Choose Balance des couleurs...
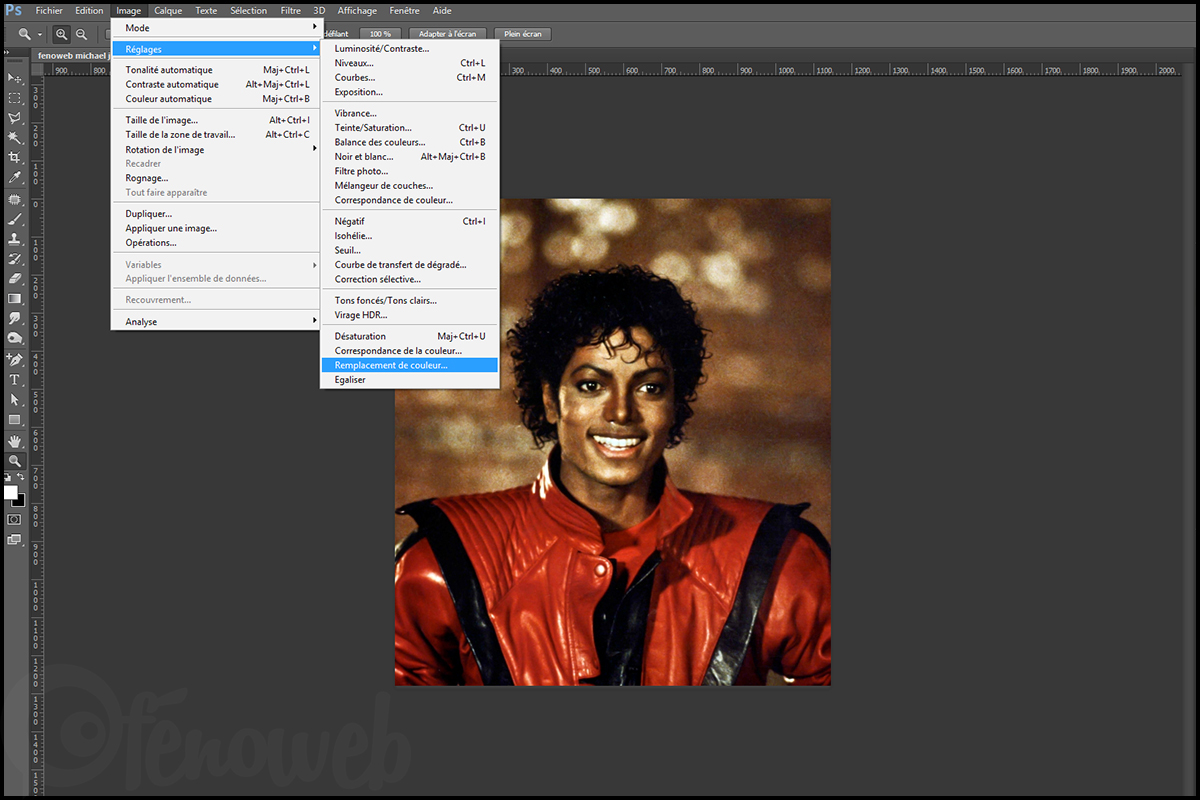The height and width of the screenshot is (800, 1200). (409, 142)
